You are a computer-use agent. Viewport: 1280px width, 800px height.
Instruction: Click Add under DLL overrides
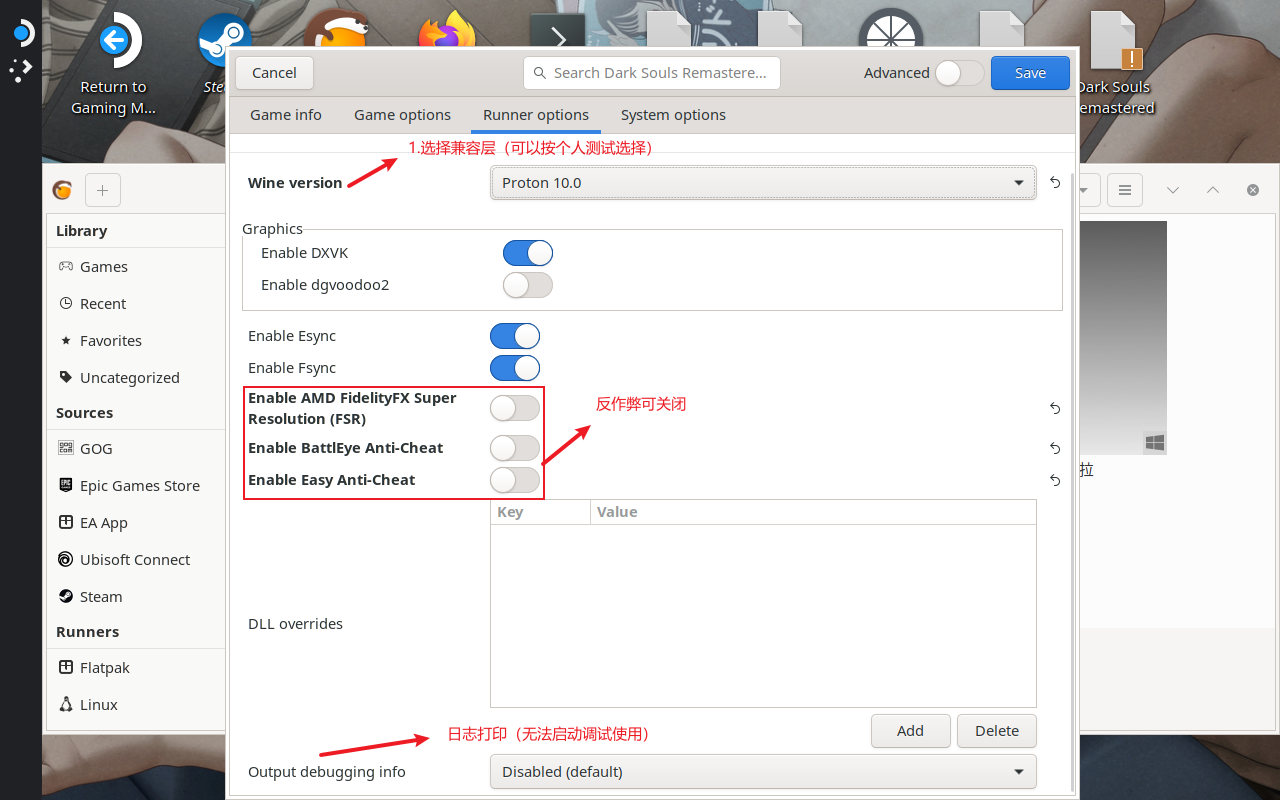click(910, 731)
